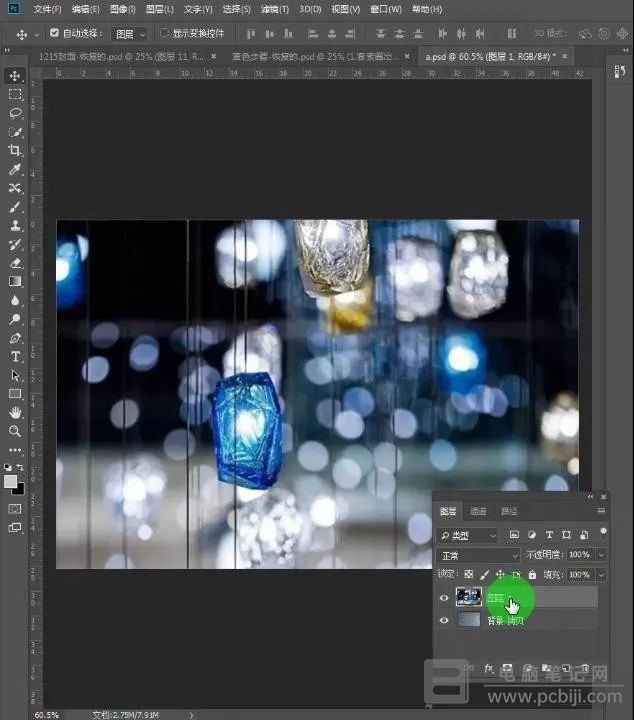This screenshot has height=720, width=634.
Task: Toggle lock image pixels brush icon
Action: coord(484,574)
